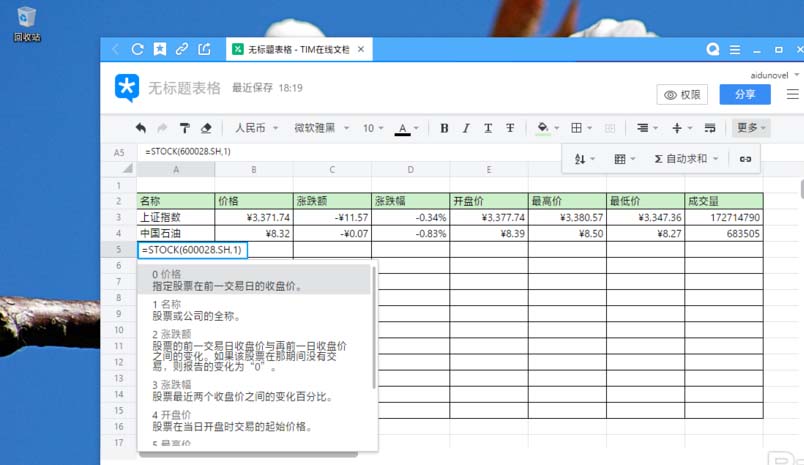The height and width of the screenshot is (465, 804).
Task: Click the share export icon in title bar
Action: tap(204, 49)
